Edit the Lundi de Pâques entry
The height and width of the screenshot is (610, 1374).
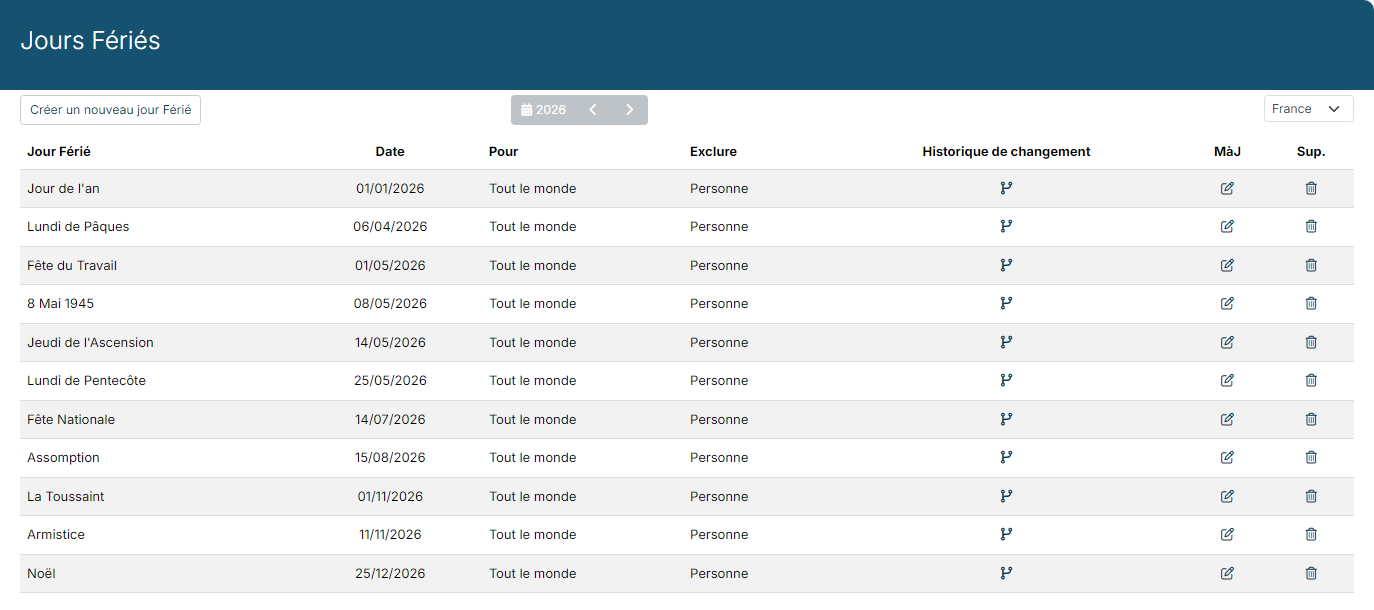[x=1227, y=226]
